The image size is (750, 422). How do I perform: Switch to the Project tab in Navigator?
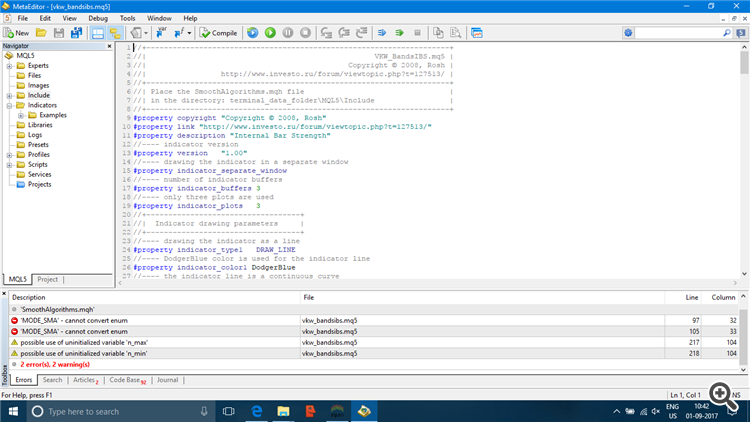[x=48, y=279]
